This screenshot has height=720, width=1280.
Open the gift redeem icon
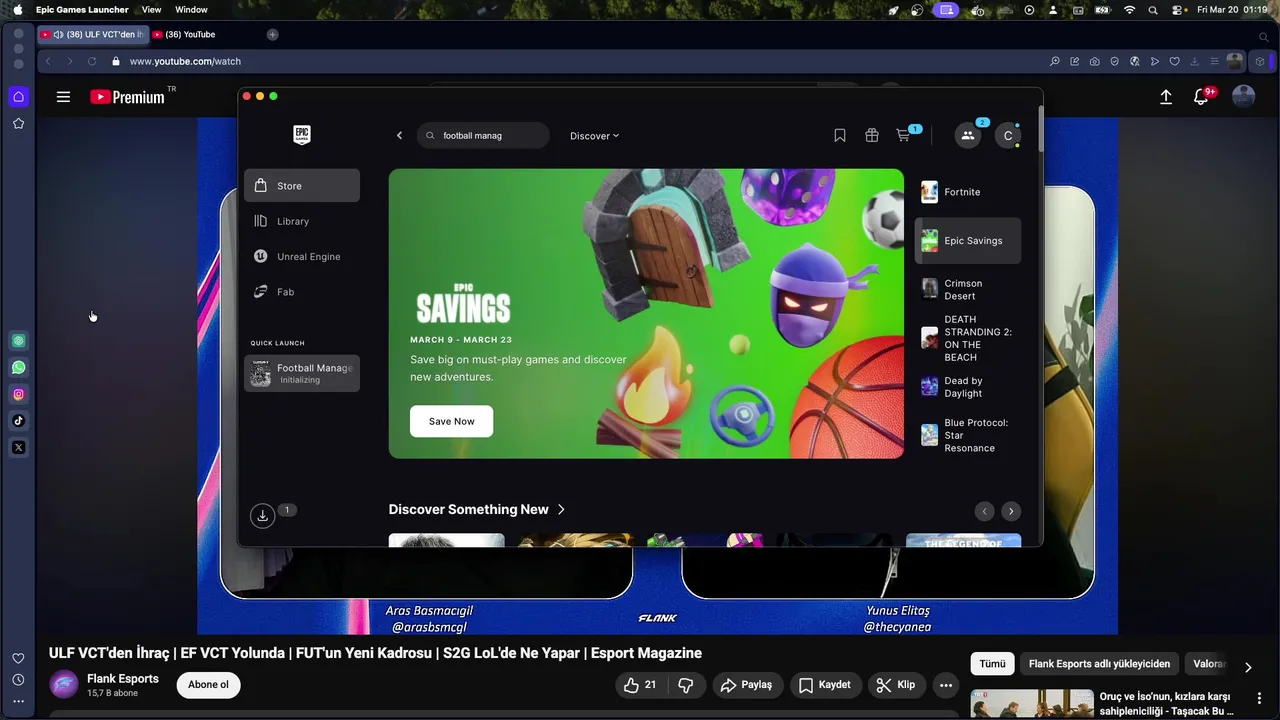[x=872, y=136]
